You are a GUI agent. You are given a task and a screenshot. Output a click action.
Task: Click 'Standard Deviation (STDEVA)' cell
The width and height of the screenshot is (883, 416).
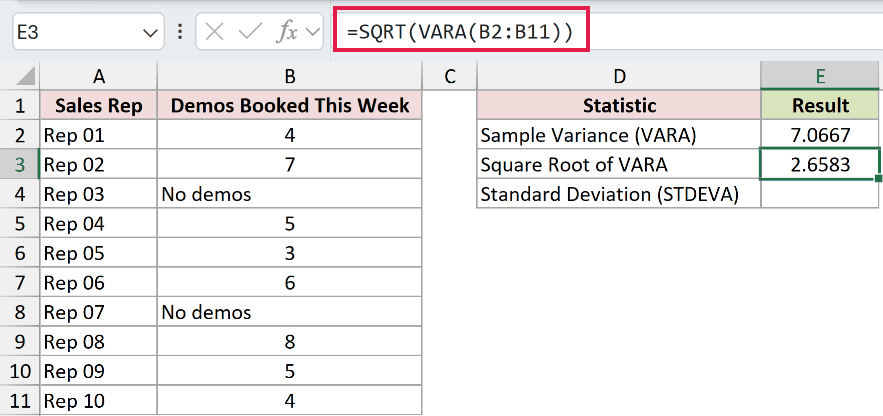coord(619,194)
